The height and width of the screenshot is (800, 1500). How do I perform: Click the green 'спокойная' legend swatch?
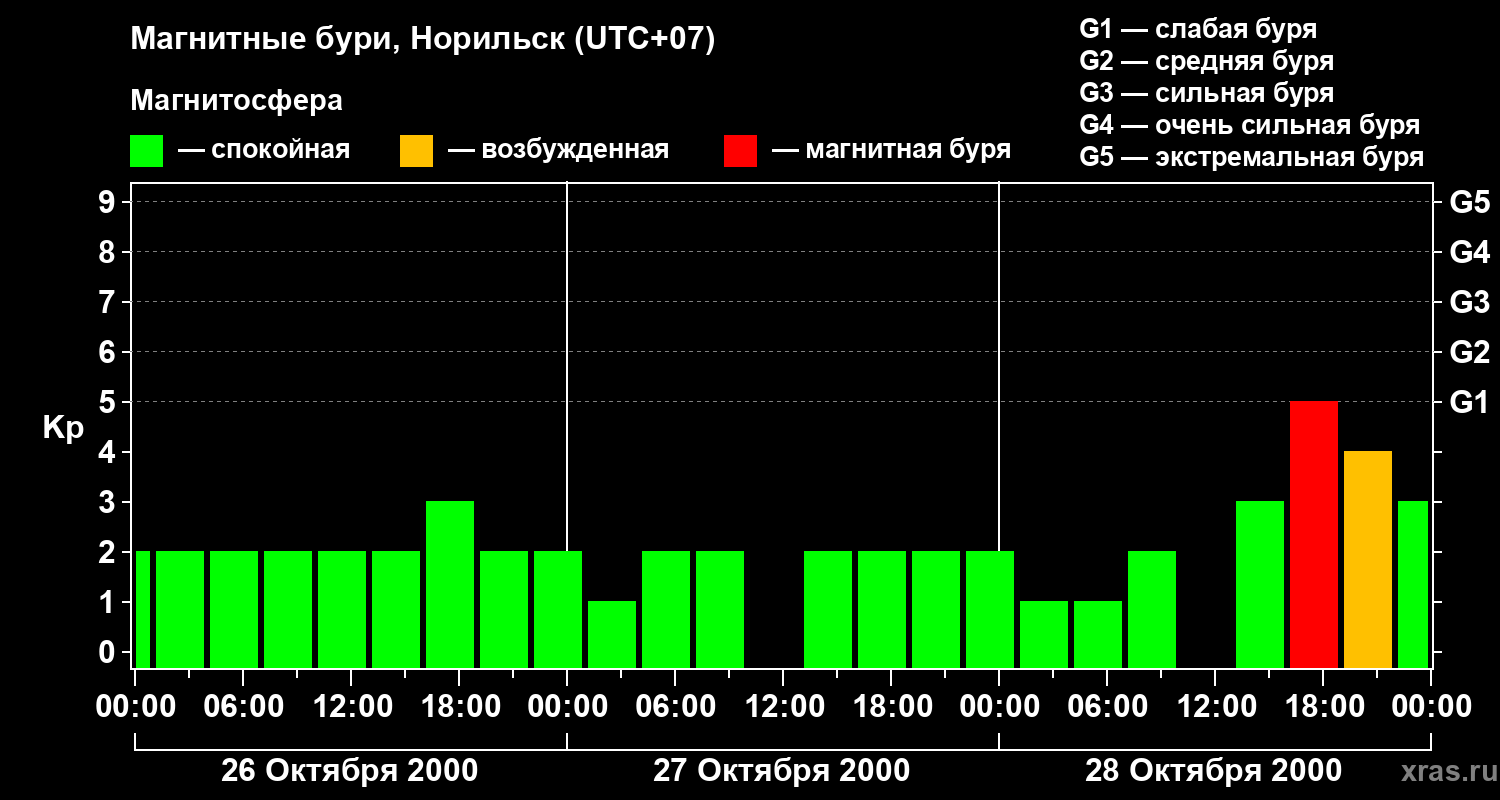pyautogui.click(x=146, y=151)
